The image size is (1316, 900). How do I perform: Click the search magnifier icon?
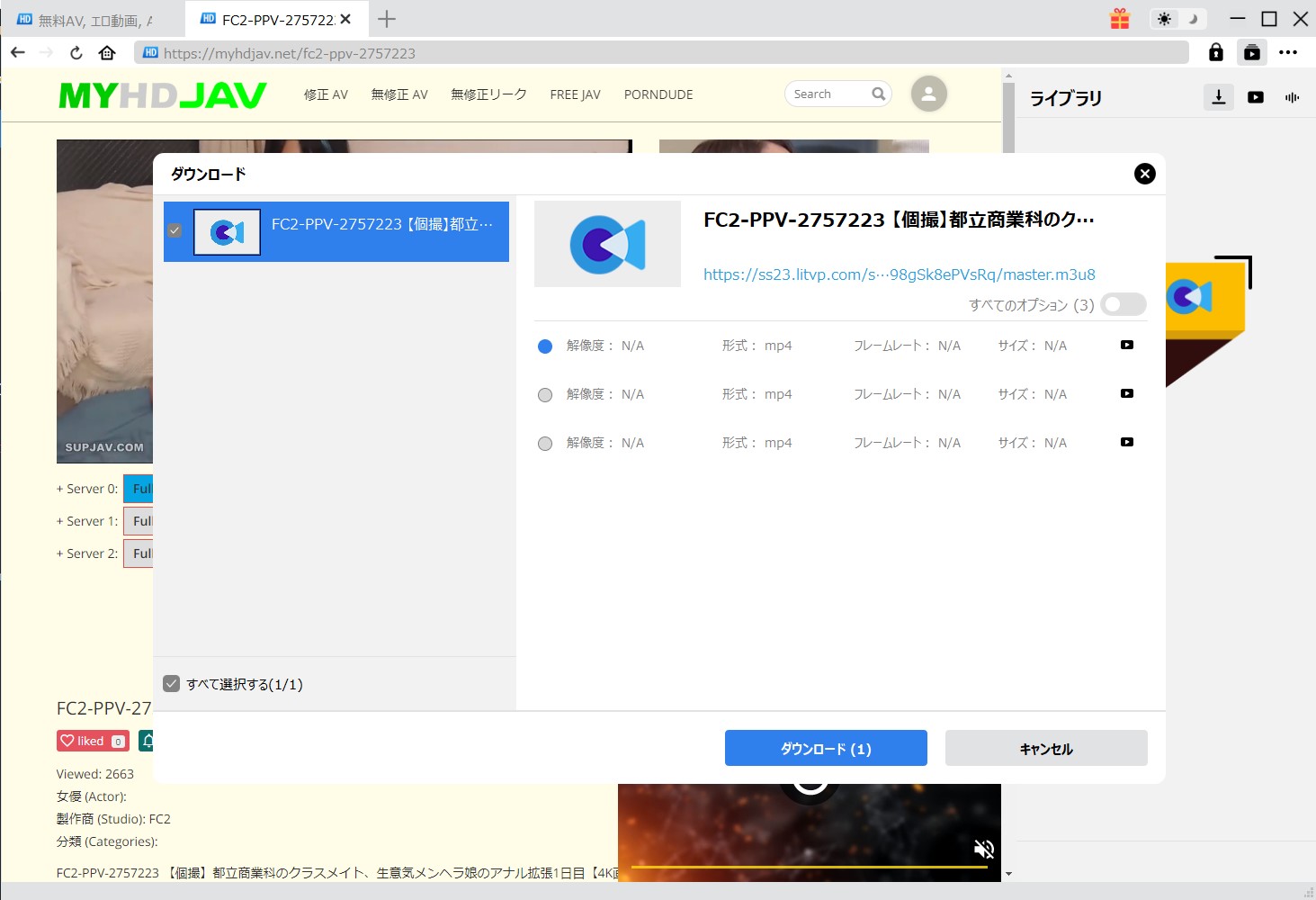coord(879,94)
